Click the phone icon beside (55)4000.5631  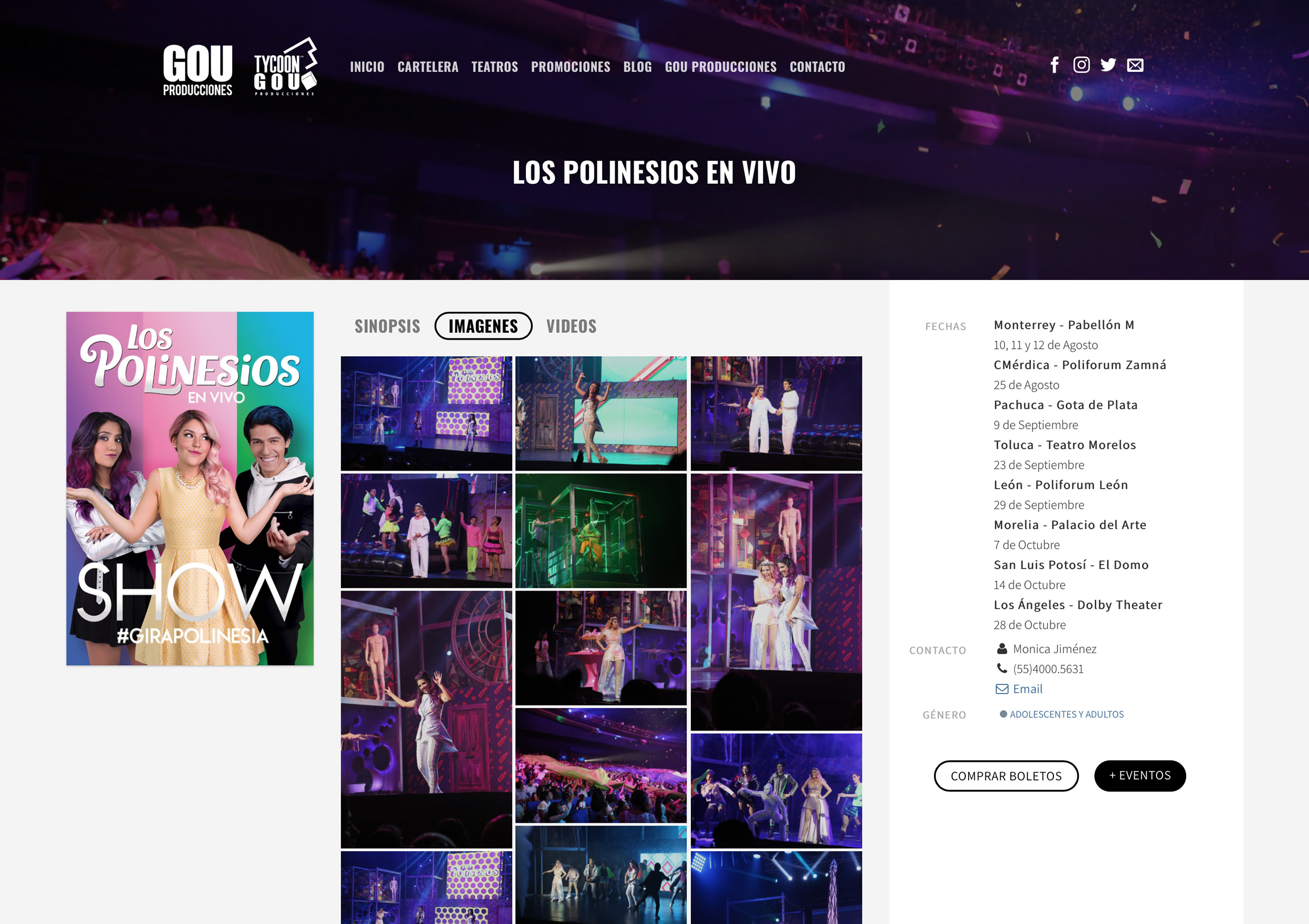pos(1002,668)
